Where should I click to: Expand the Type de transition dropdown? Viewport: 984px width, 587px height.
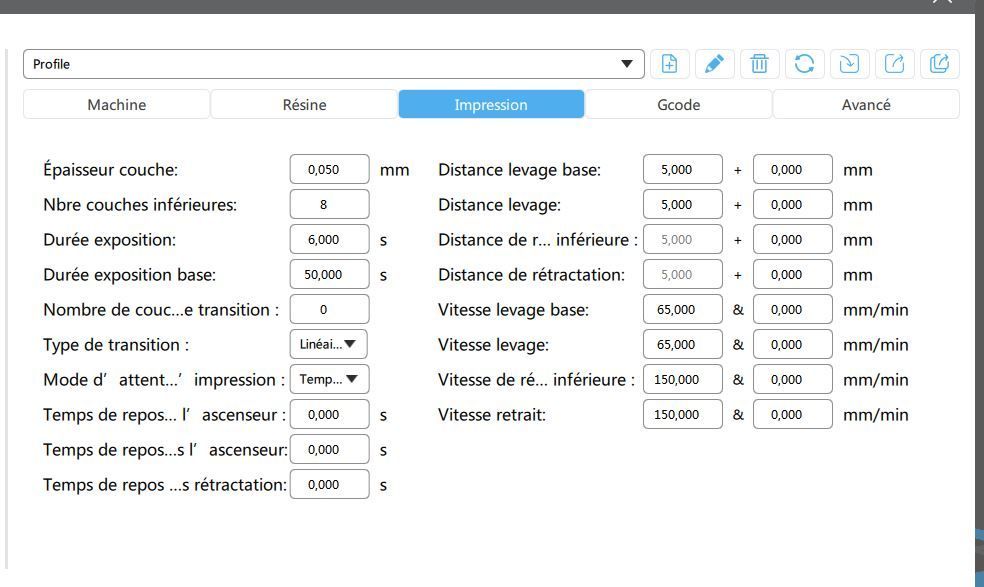click(x=329, y=345)
